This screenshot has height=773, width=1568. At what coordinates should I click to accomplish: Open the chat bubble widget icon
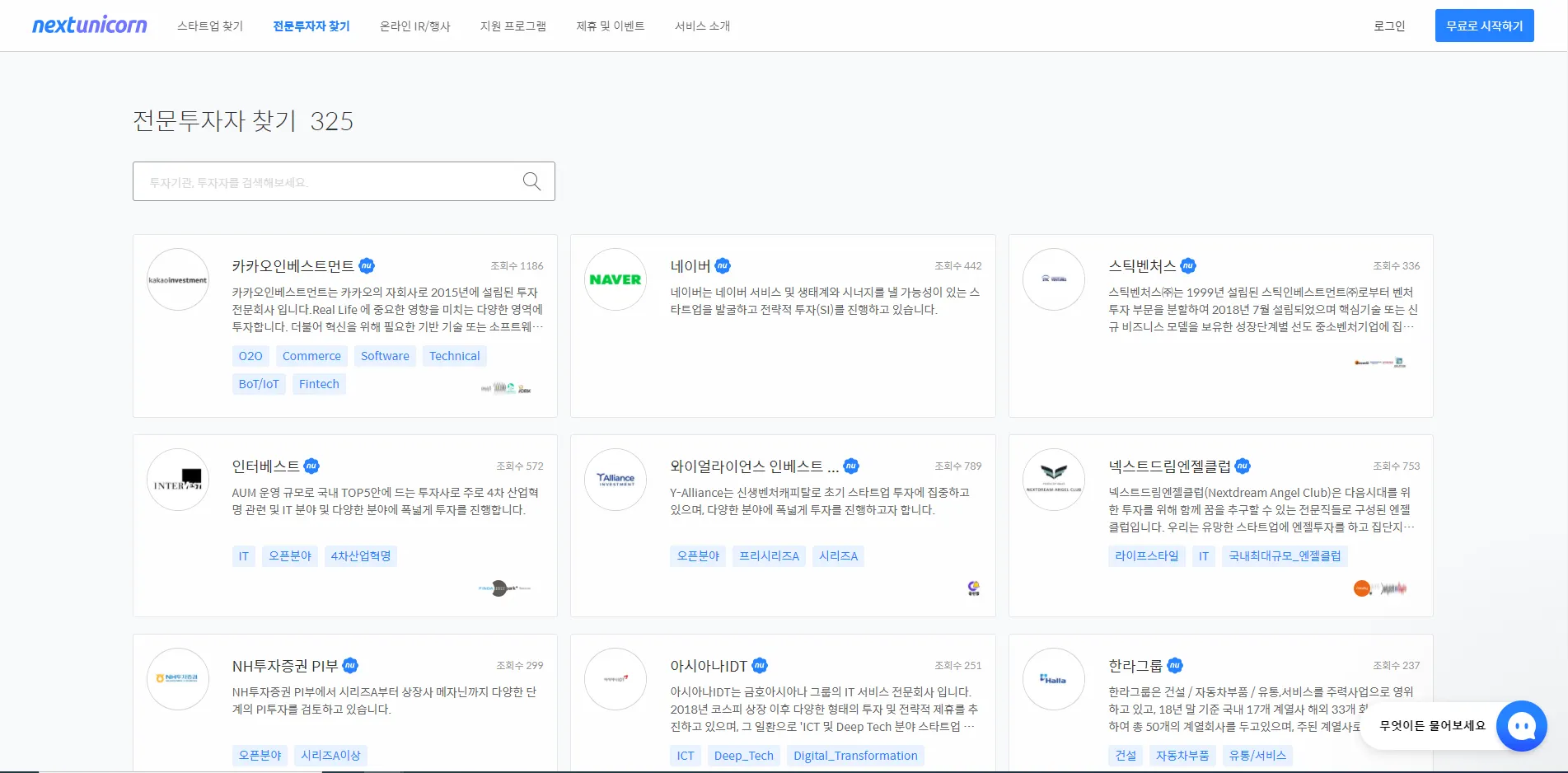pyautogui.click(x=1521, y=726)
